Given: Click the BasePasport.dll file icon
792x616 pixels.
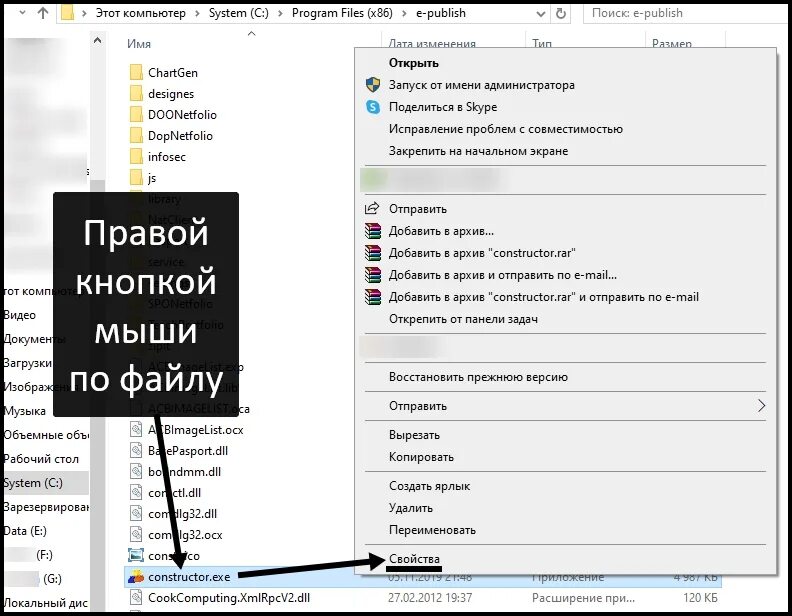Looking at the screenshot, I should tap(136, 451).
